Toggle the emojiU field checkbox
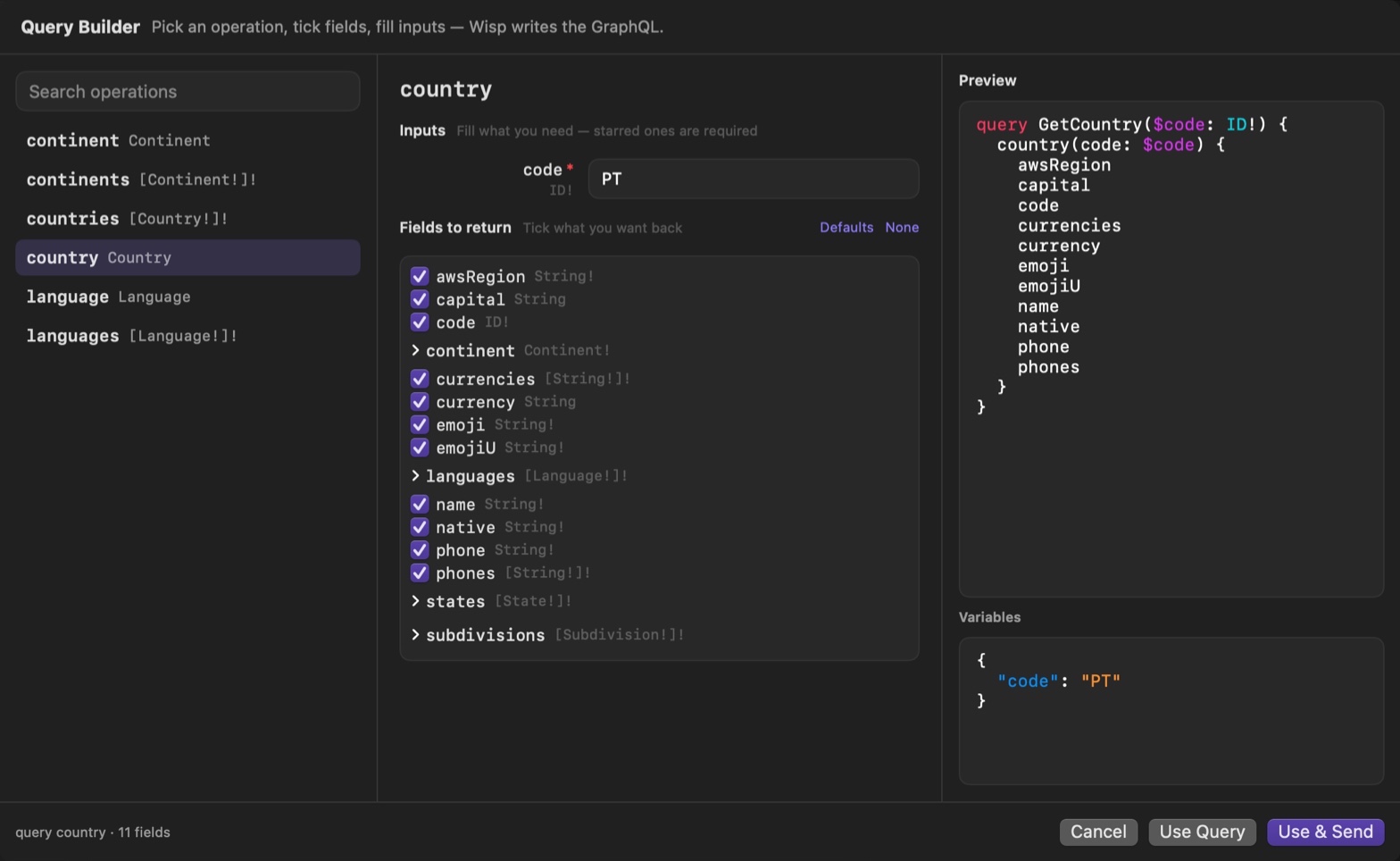 (x=420, y=447)
